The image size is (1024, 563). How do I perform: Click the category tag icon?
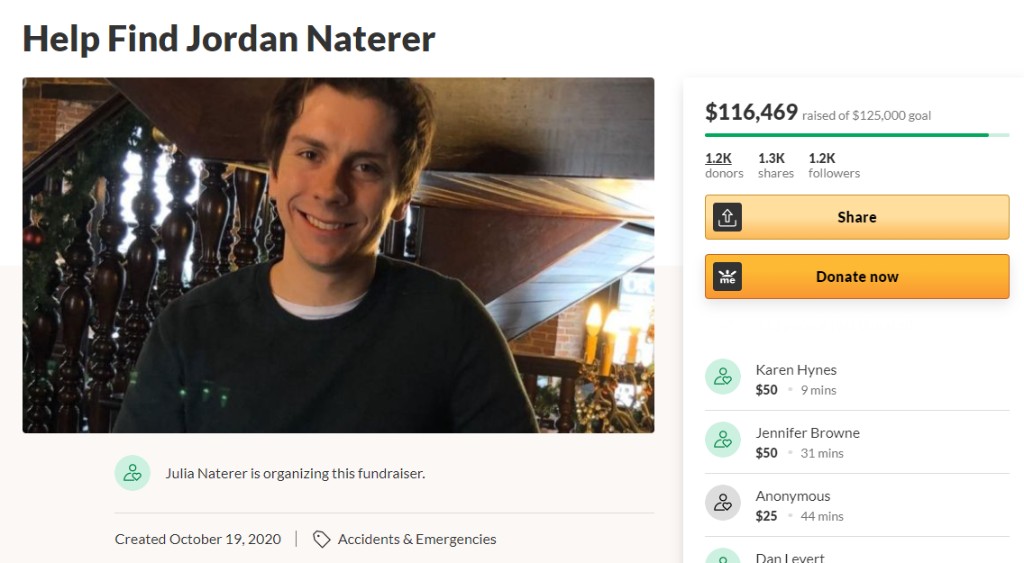coord(321,539)
